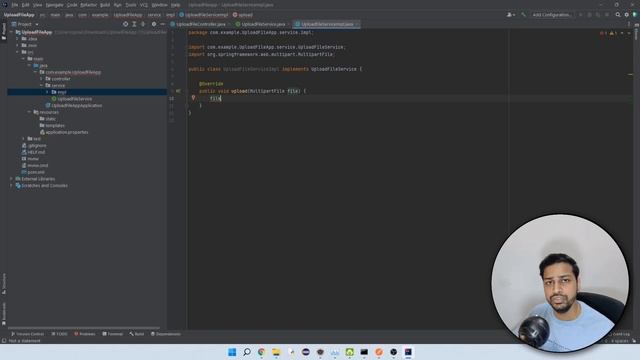Viewport: 640px width, 360px height.
Task: Open File Explorer from the taskbar
Action: 276,352
